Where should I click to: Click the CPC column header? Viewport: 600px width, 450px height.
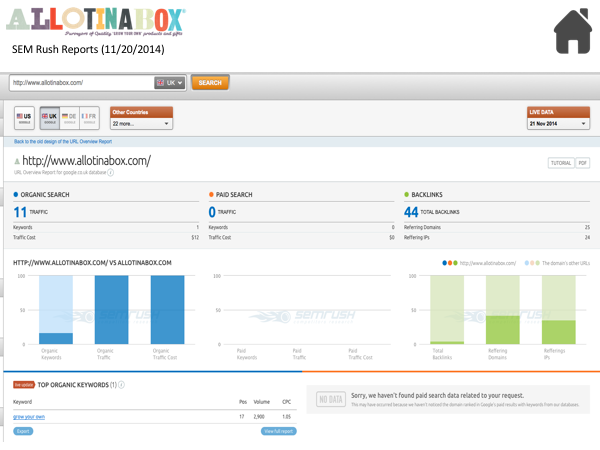tap(287, 402)
